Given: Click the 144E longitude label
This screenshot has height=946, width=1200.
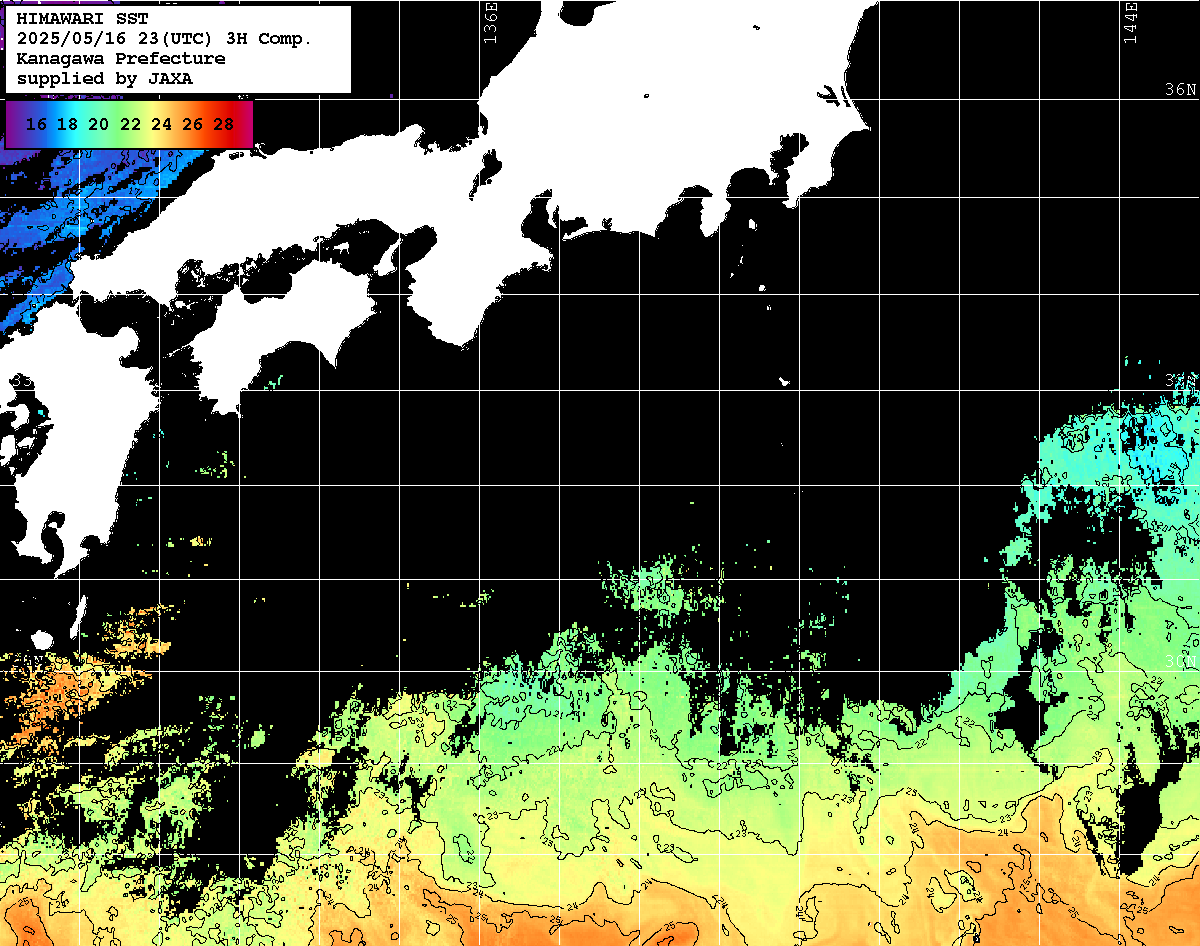Looking at the screenshot, I should point(1131,22).
